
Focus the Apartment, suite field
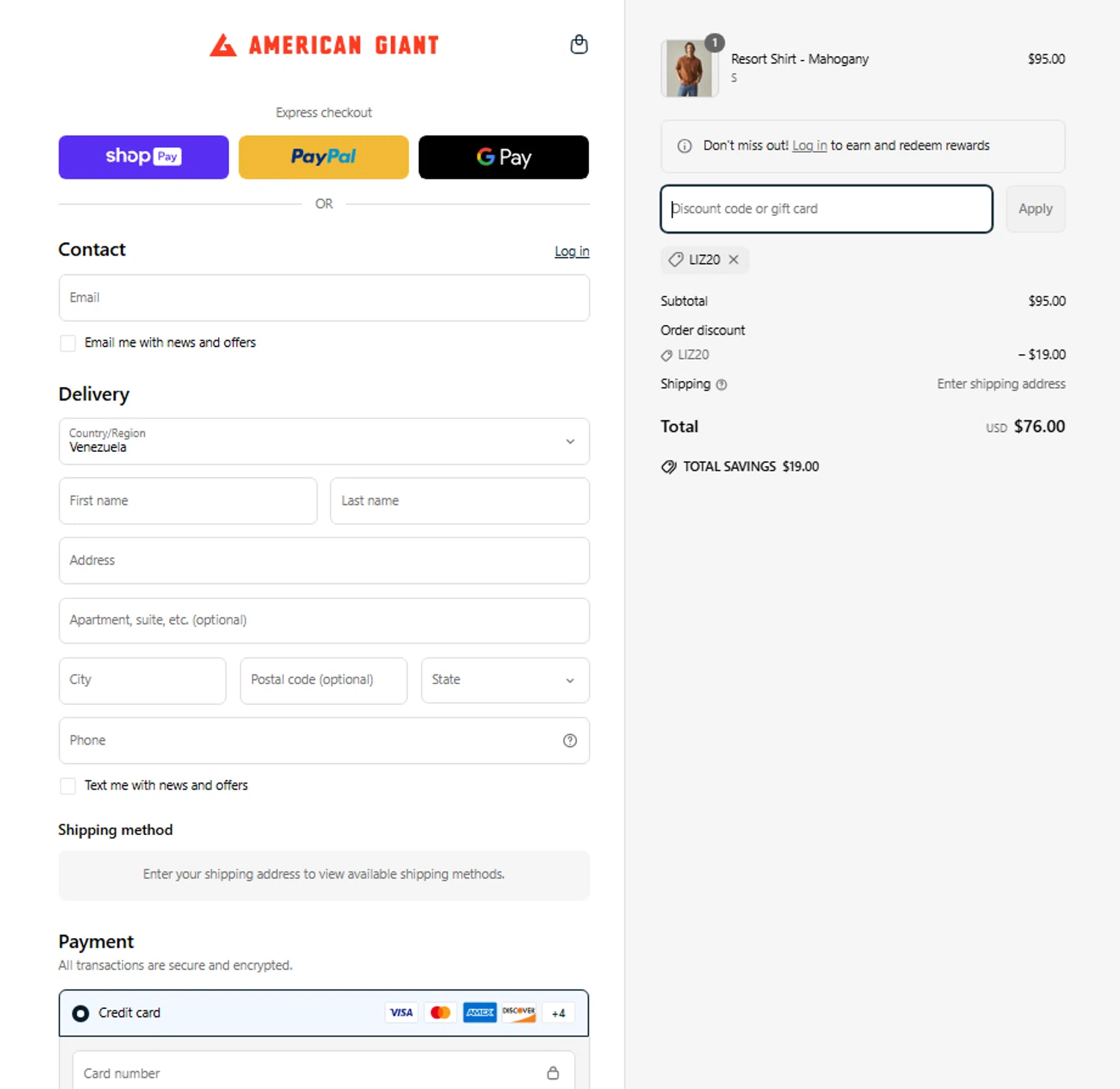pos(324,621)
